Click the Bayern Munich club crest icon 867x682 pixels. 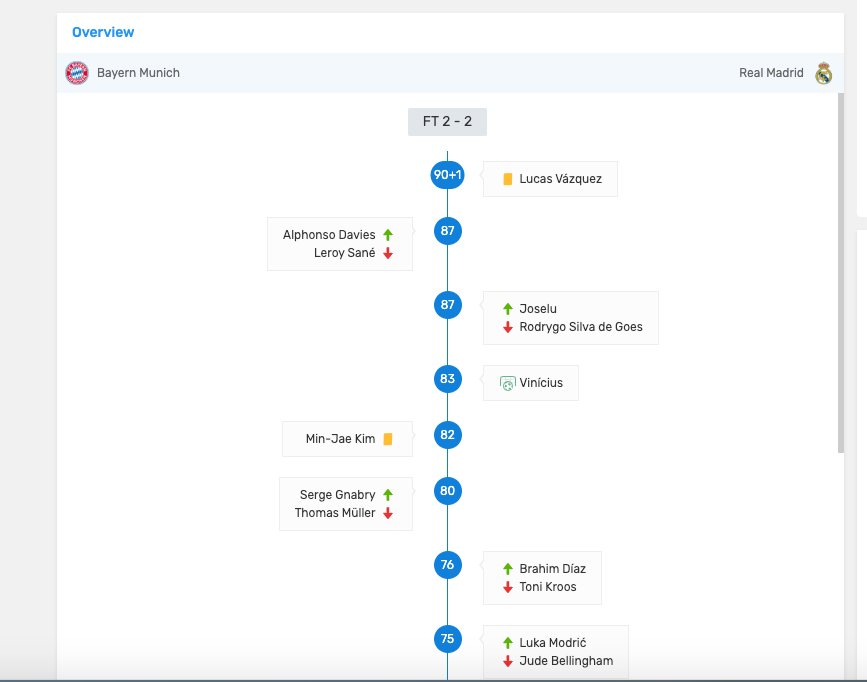pos(77,73)
